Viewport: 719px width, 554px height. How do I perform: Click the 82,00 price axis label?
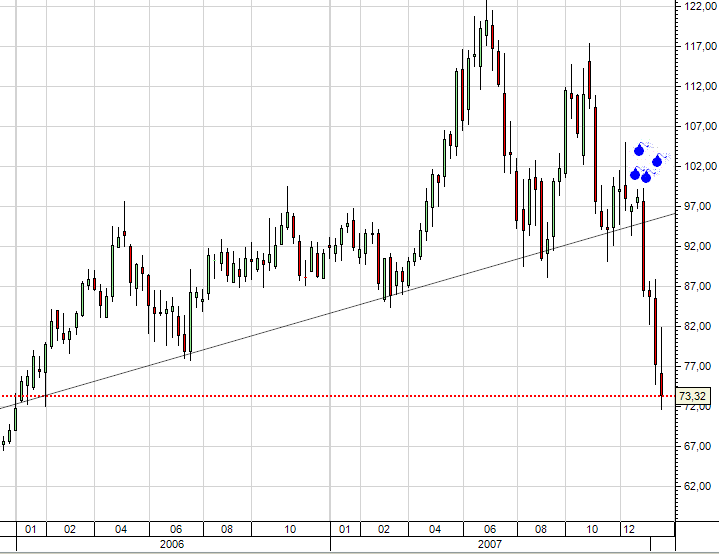[698, 326]
